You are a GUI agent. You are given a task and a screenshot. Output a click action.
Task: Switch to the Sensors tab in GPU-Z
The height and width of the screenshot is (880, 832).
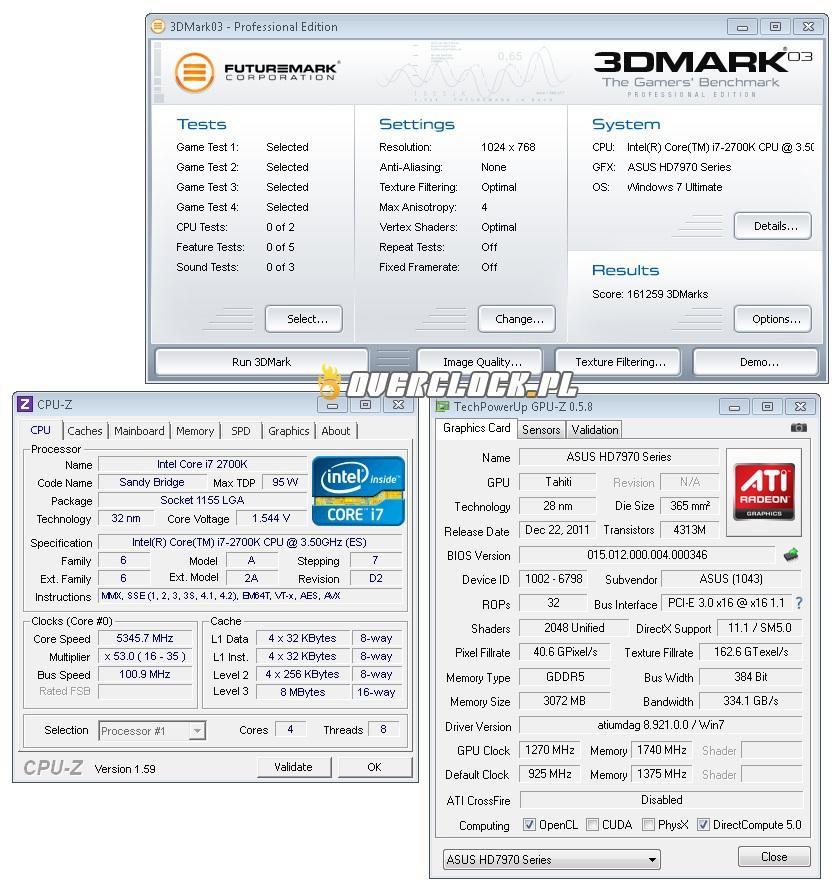point(541,430)
